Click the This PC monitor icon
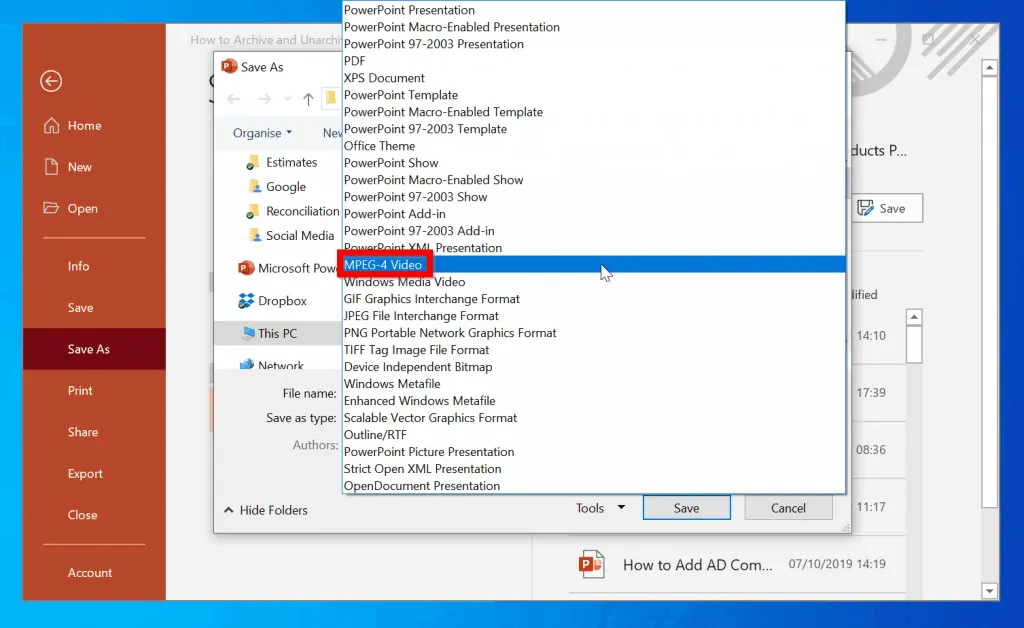 (x=249, y=333)
